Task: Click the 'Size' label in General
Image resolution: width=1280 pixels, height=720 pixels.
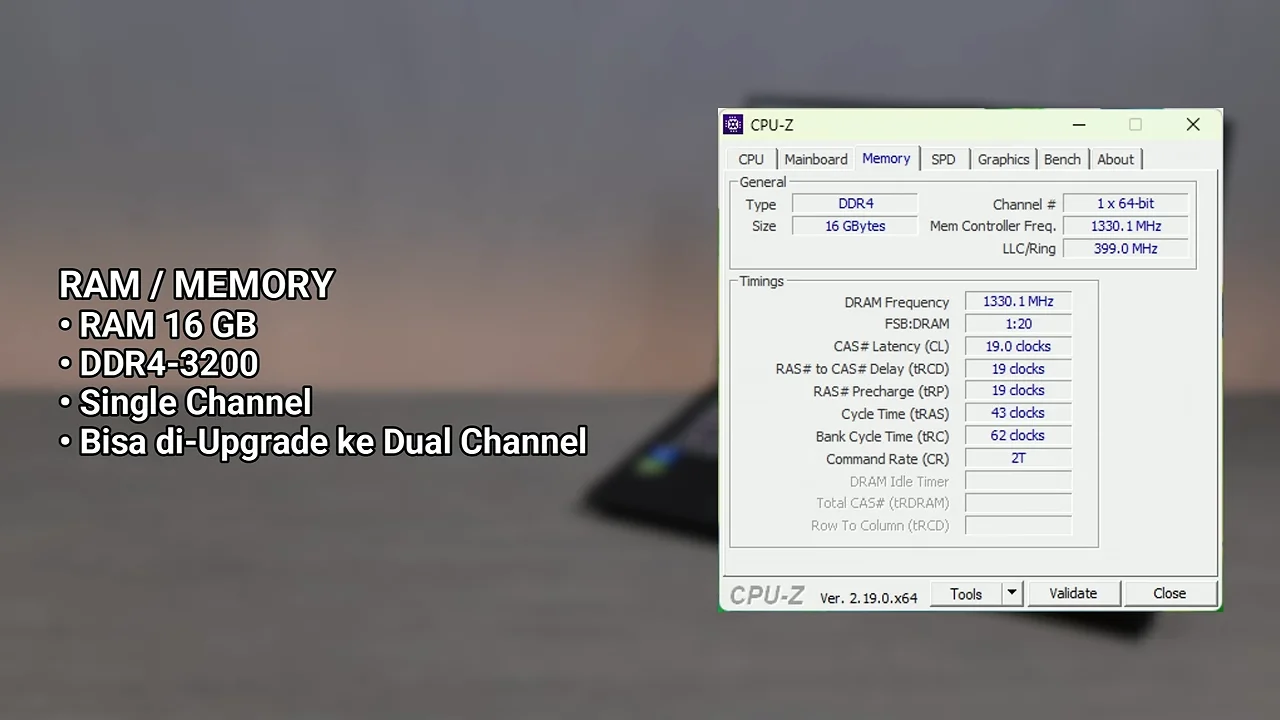Action: click(x=764, y=226)
